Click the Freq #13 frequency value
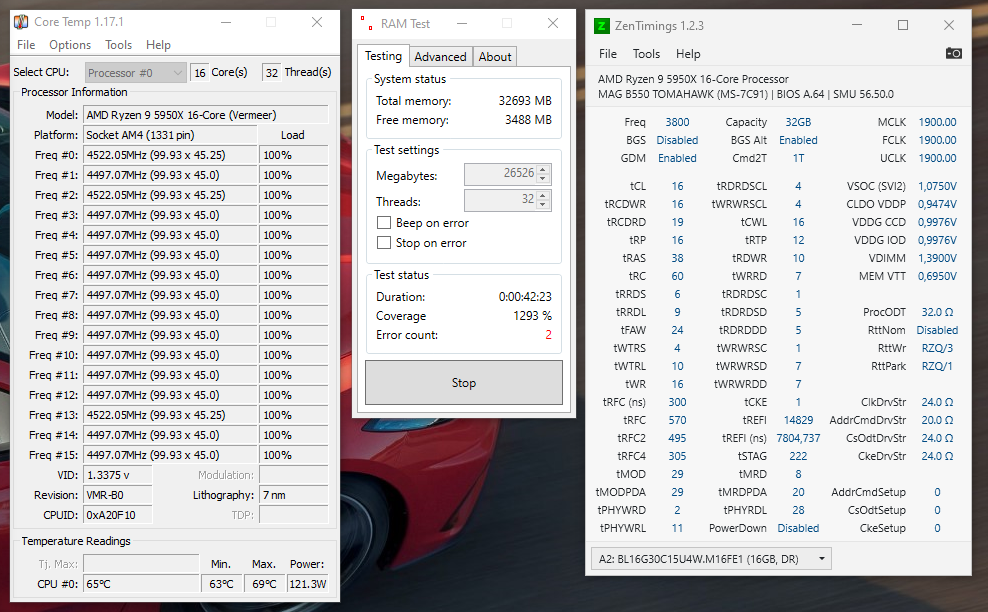 pos(170,415)
